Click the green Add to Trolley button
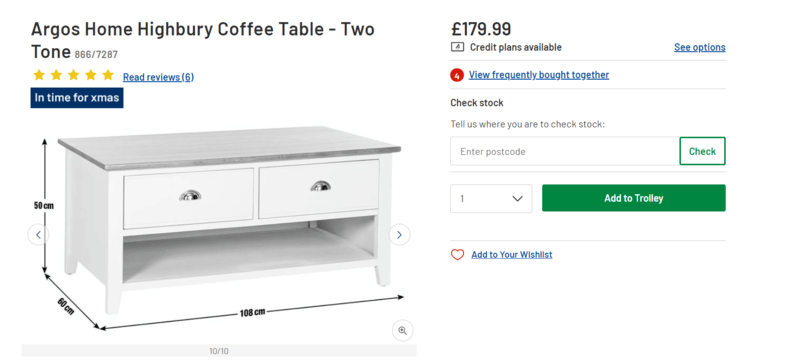Screen dimensions: 800x360 (x=634, y=198)
